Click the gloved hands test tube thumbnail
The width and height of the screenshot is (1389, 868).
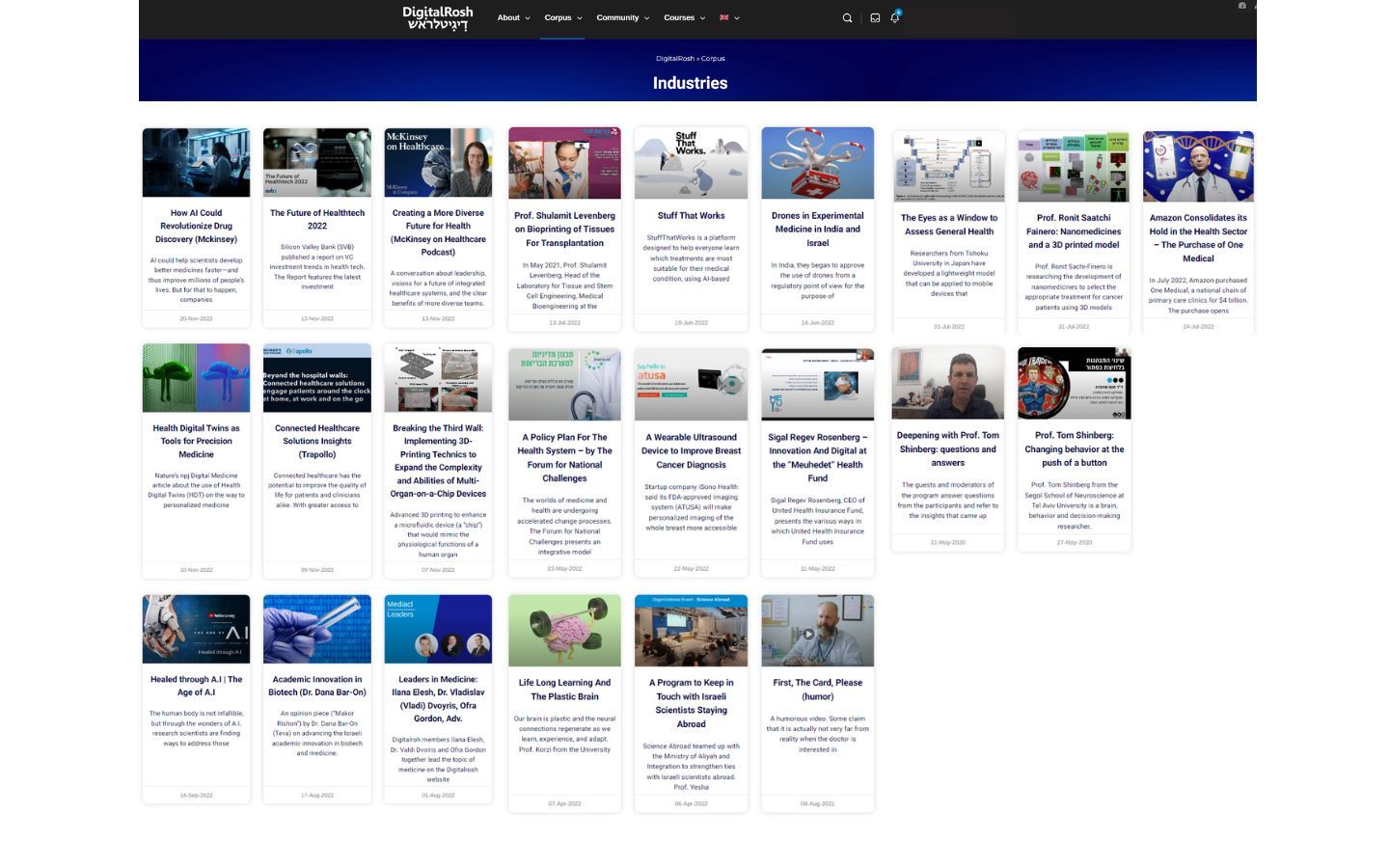[317, 629]
